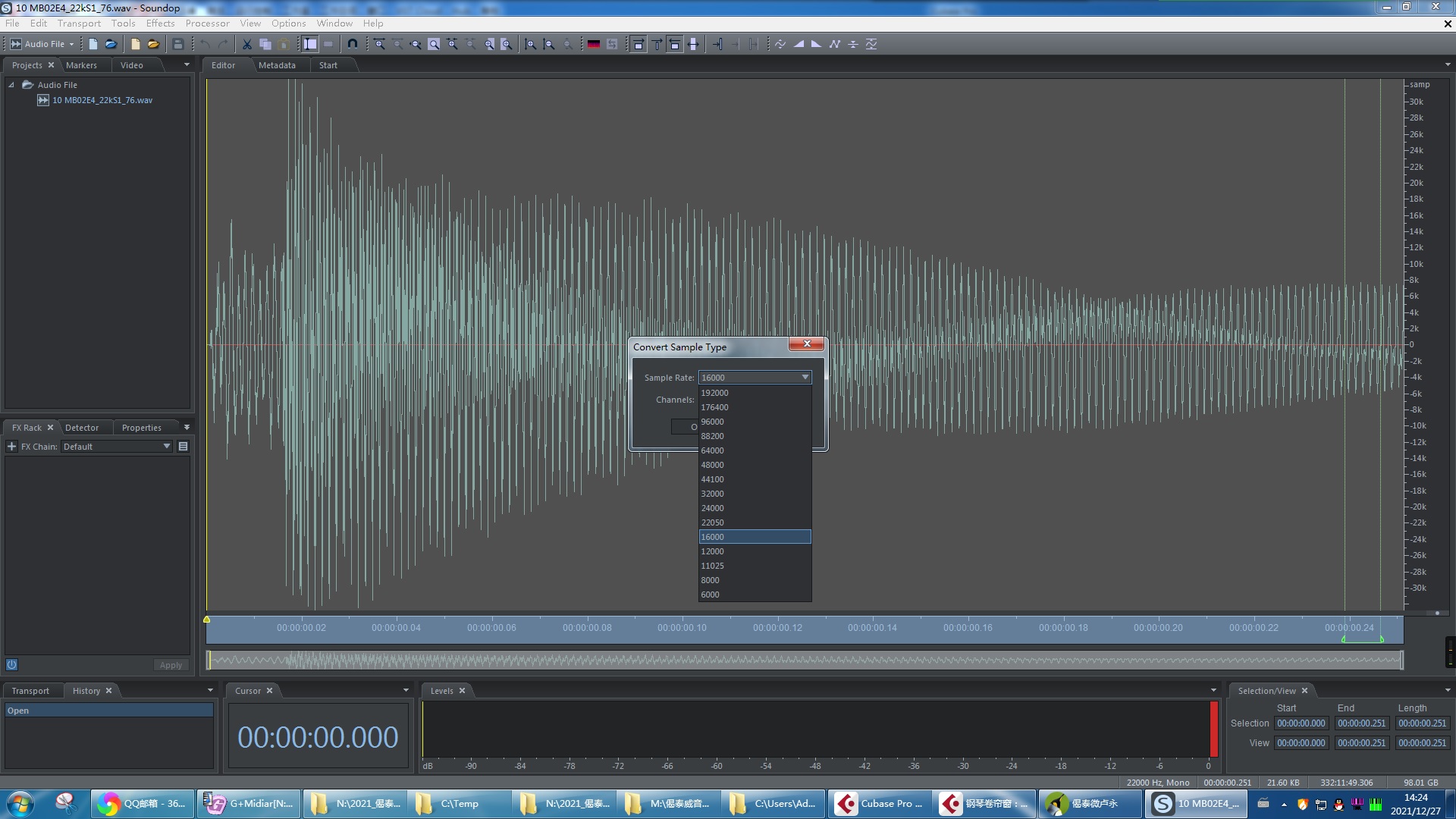Click the FX Rack power icon

(11, 665)
